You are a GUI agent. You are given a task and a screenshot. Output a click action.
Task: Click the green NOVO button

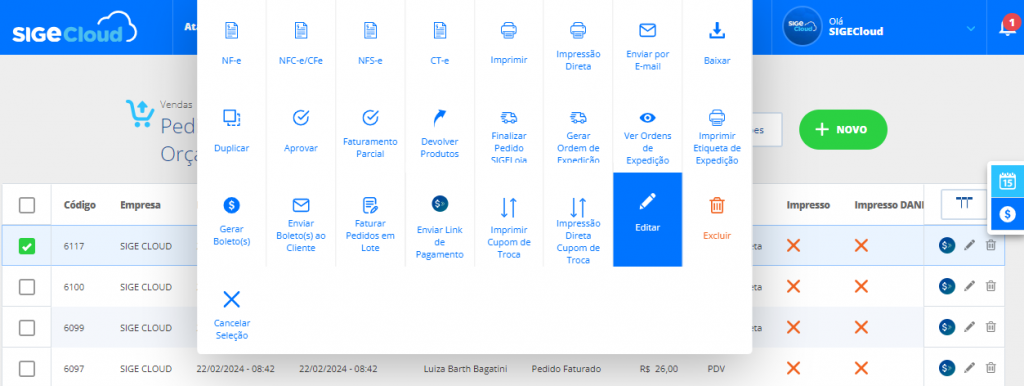tap(843, 129)
